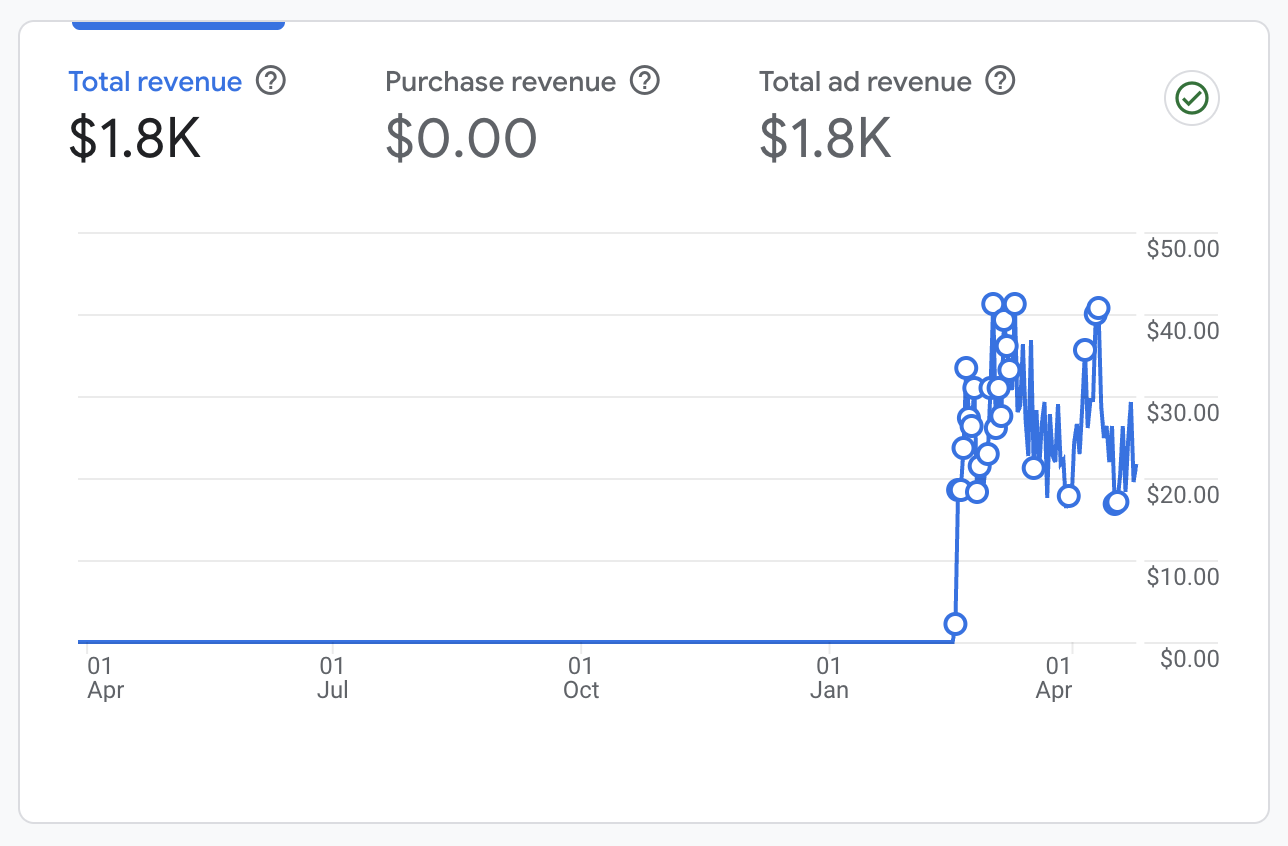Click the green data quality checkmark icon
The height and width of the screenshot is (846, 1288).
point(1190,98)
